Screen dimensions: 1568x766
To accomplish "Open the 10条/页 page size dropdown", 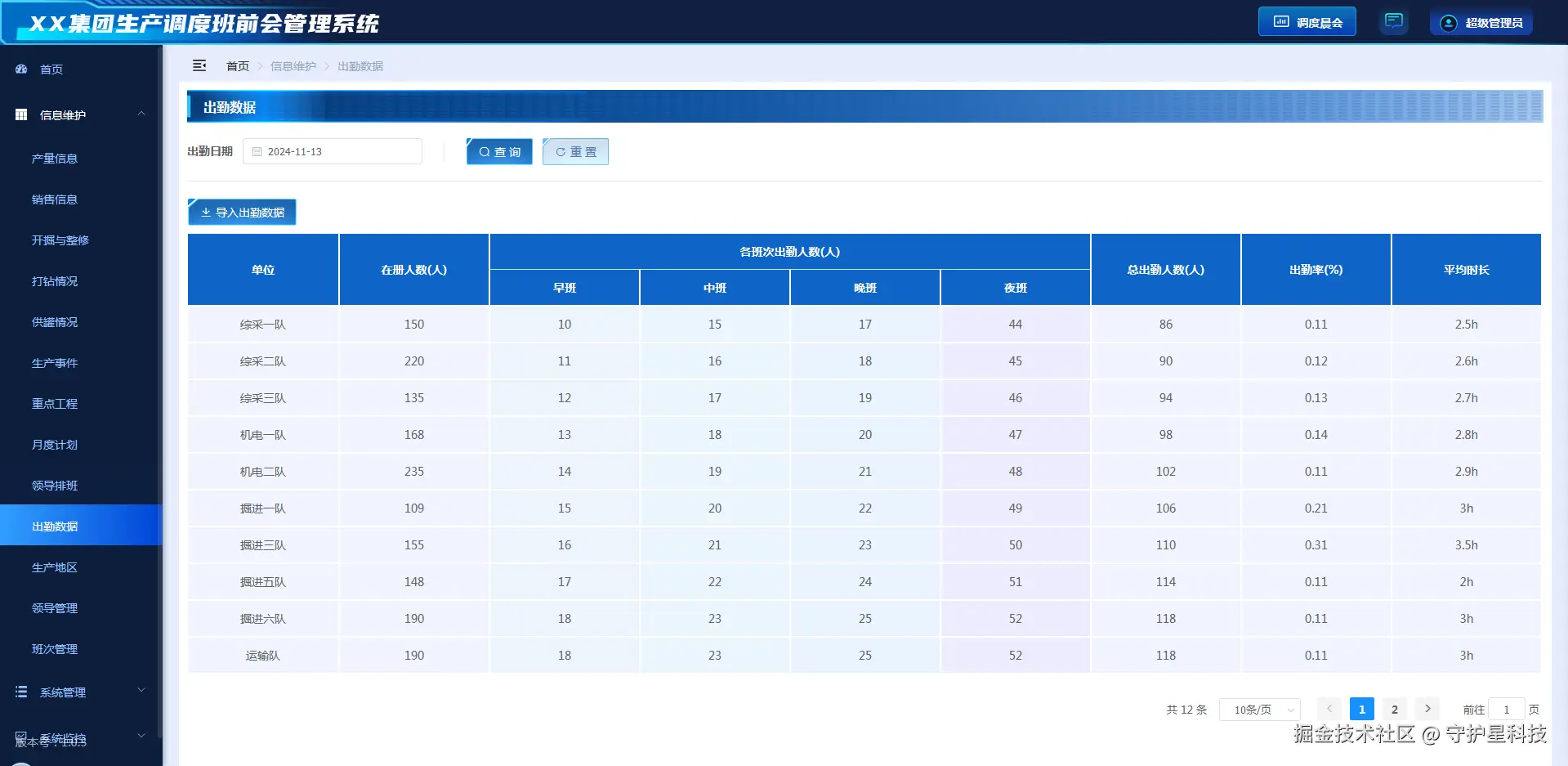I will point(1259,710).
